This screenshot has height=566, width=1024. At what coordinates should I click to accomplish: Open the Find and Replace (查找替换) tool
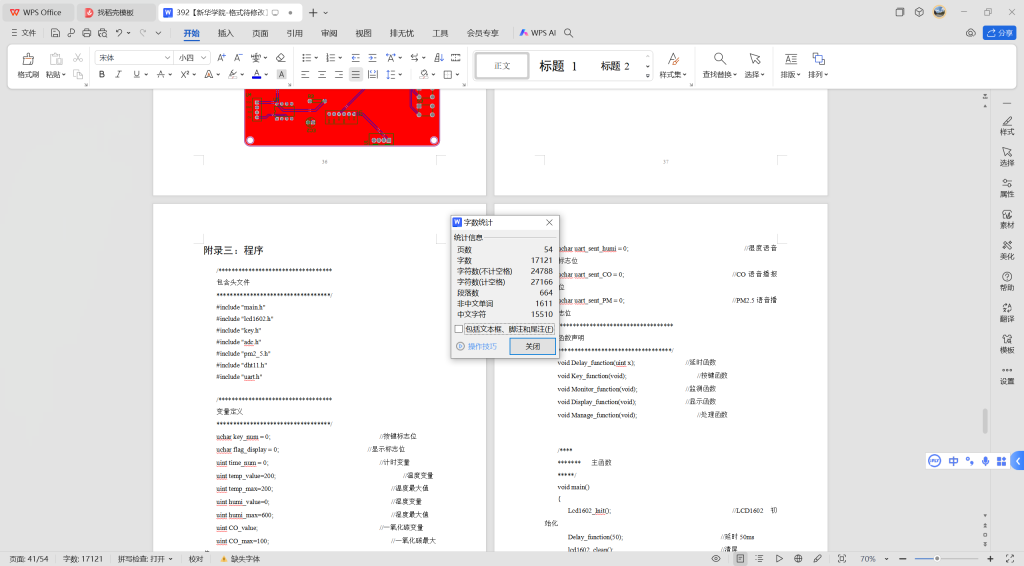coord(719,65)
